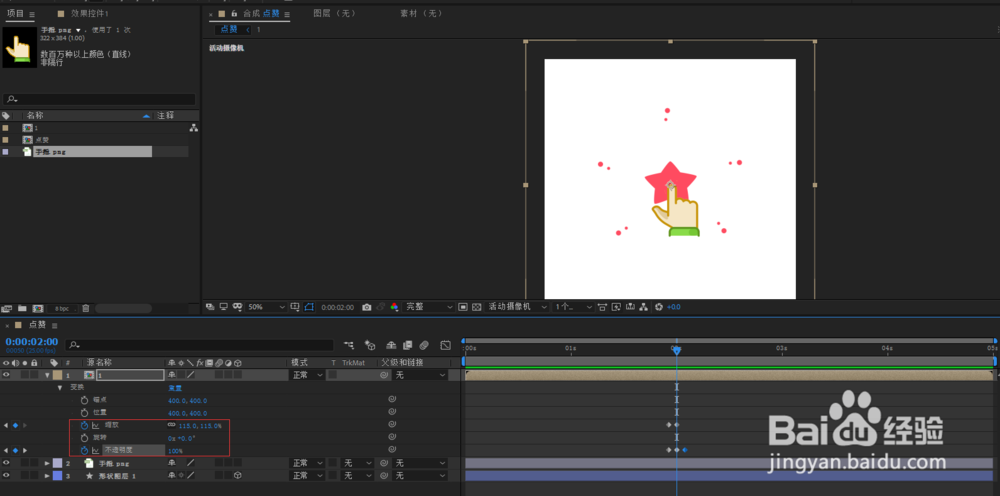Click layer 1 tan label color swatch
This screenshot has height=496, width=1000.
point(57,375)
